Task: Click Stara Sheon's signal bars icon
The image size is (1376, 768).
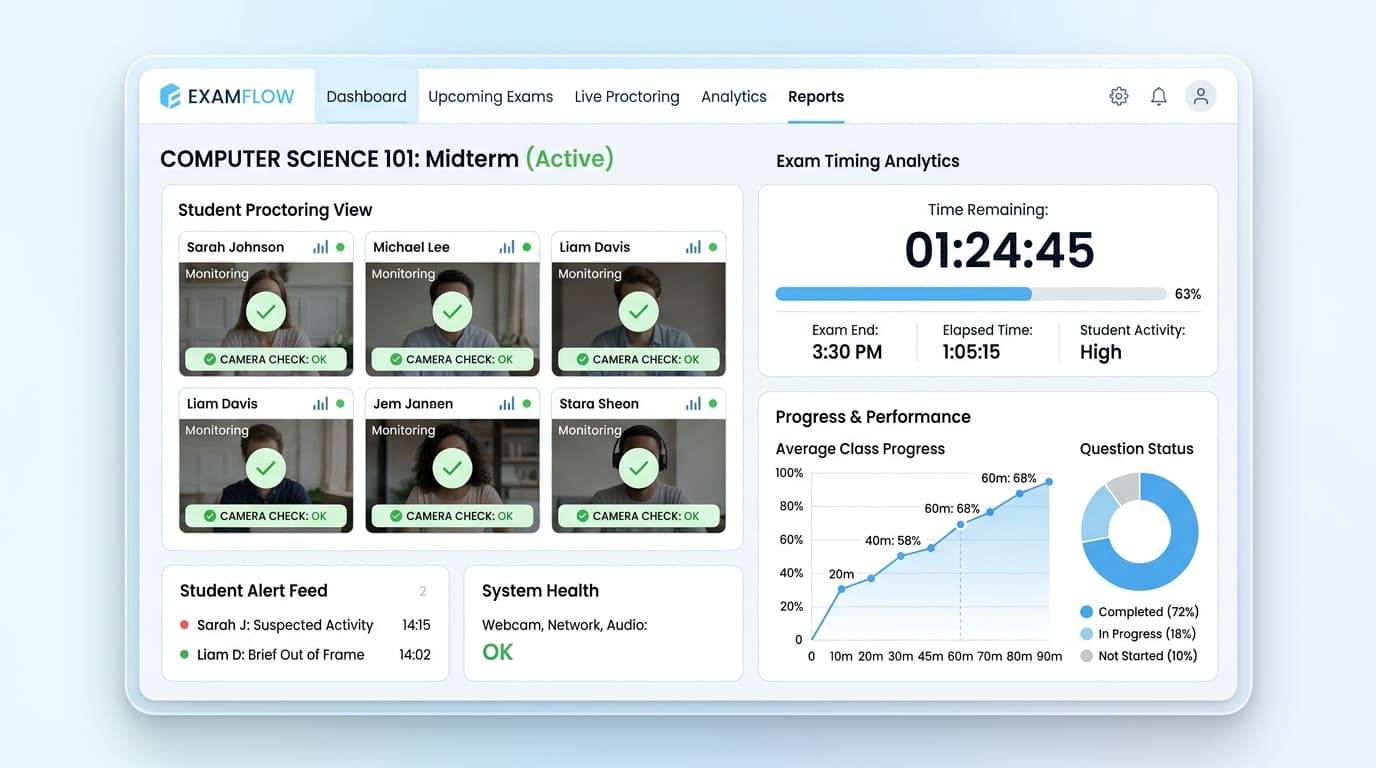Action: click(x=693, y=404)
